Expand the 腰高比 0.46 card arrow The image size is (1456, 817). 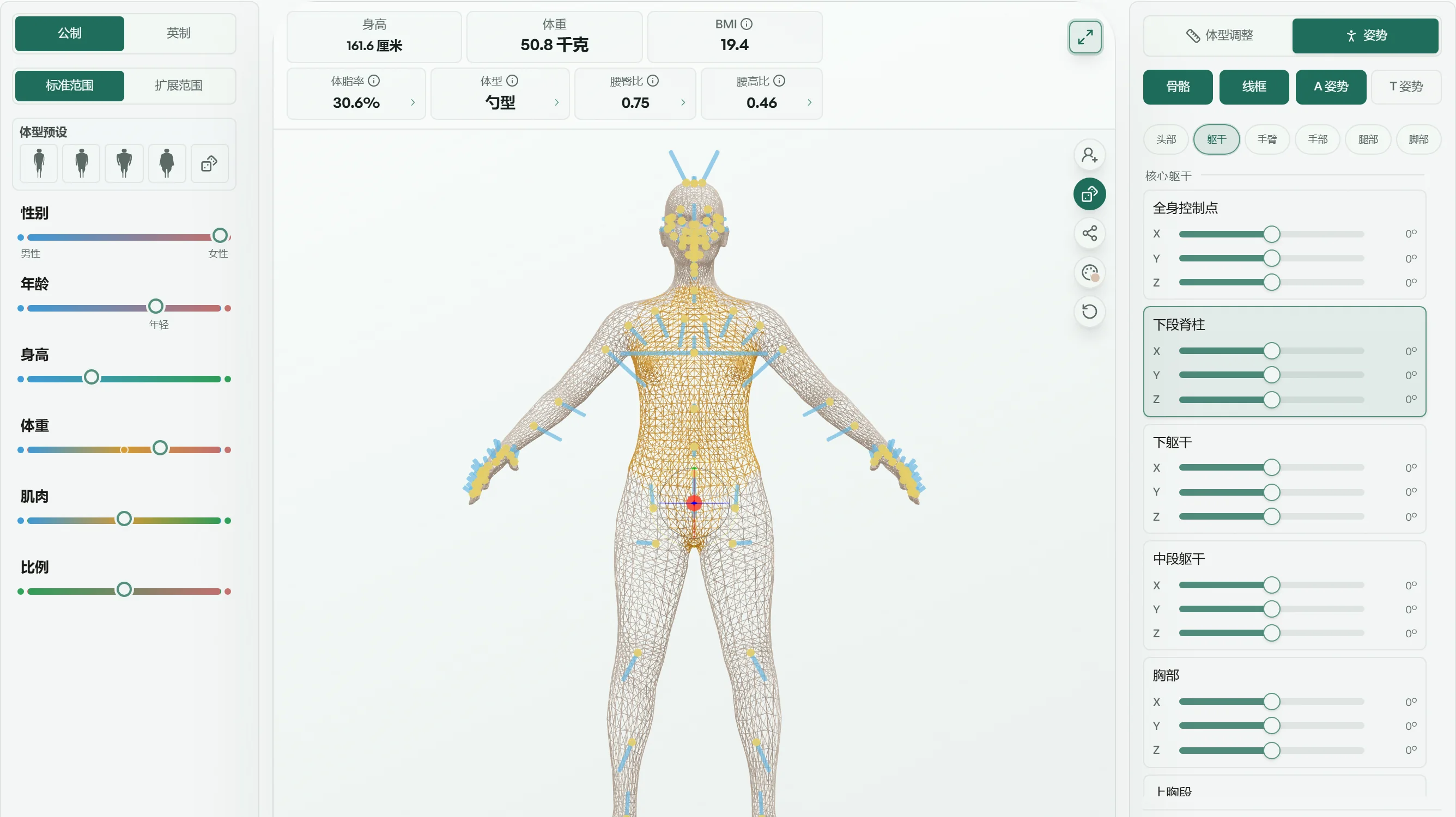coord(809,103)
